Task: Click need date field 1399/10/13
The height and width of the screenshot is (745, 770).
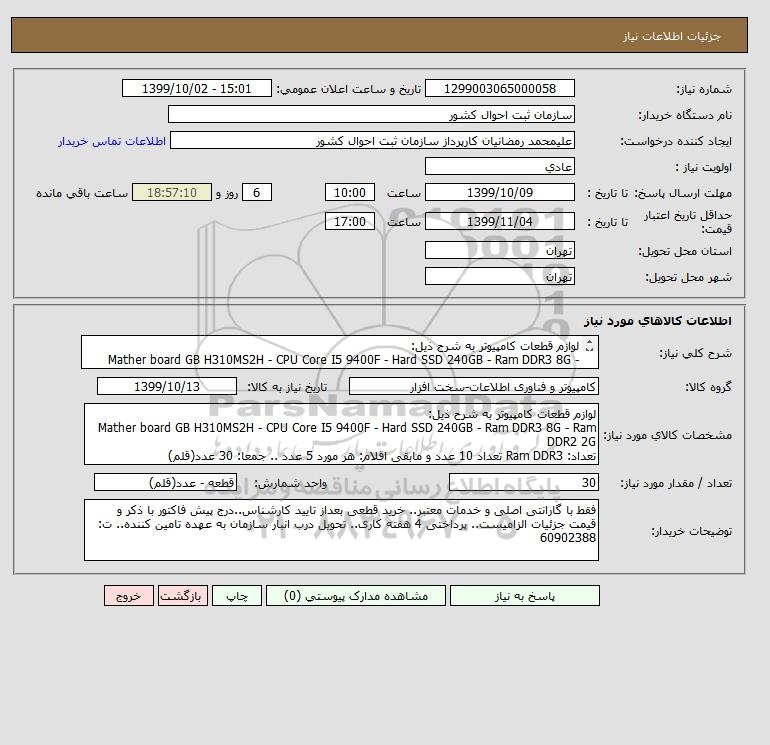Action: pos(167,386)
